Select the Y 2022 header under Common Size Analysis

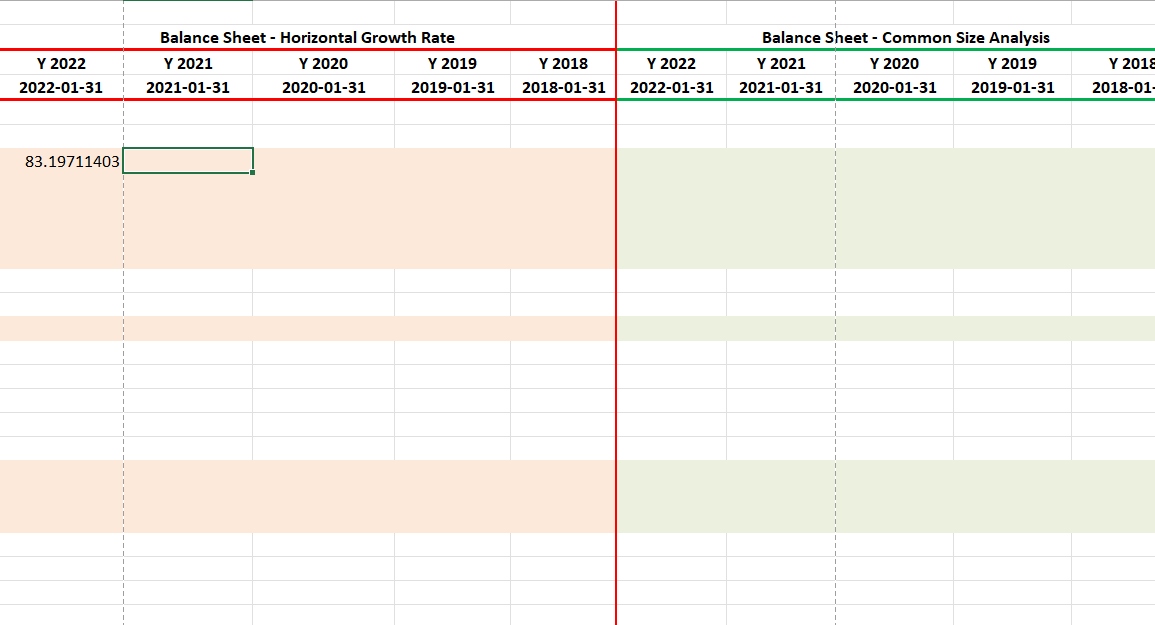pyautogui.click(x=671, y=63)
